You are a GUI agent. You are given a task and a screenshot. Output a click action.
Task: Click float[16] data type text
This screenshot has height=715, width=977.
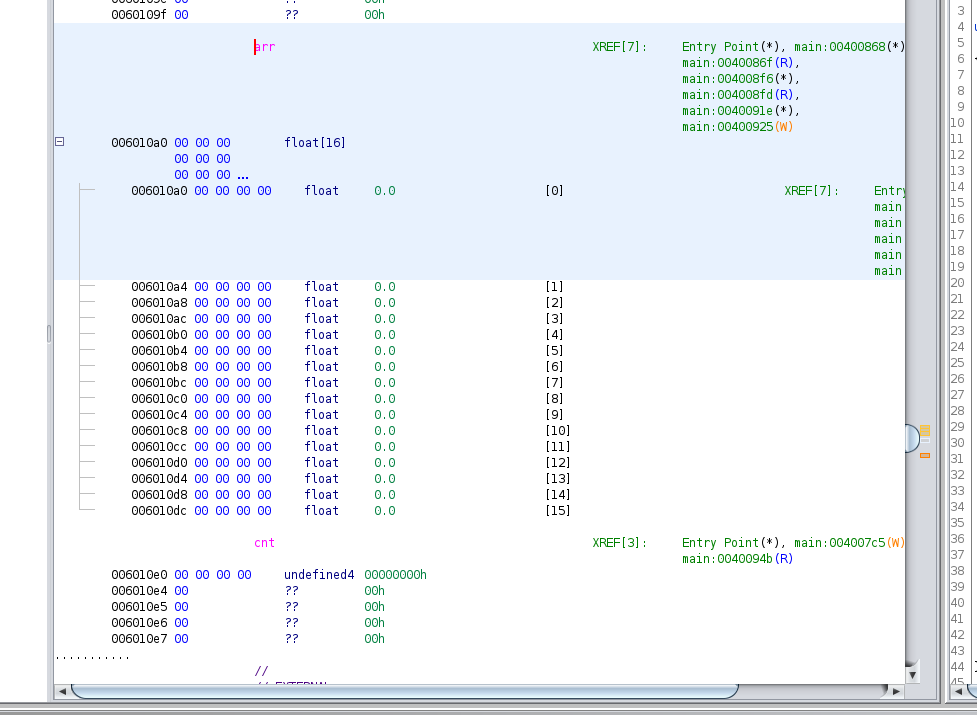315,143
